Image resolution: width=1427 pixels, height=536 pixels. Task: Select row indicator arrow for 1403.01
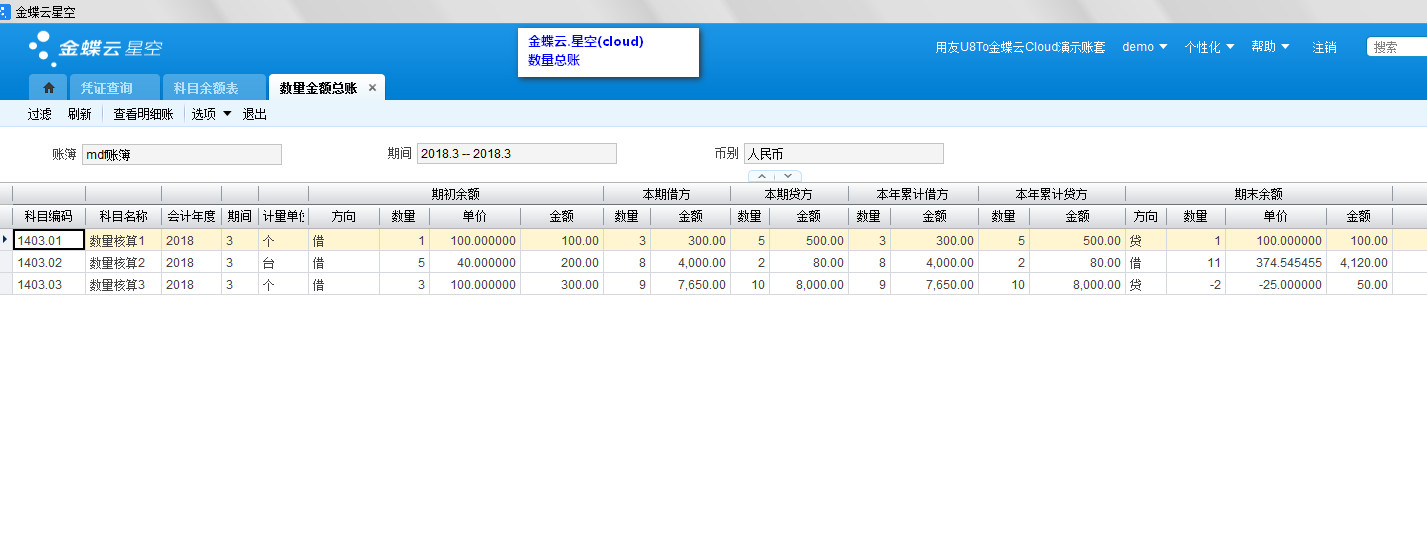point(6,240)
